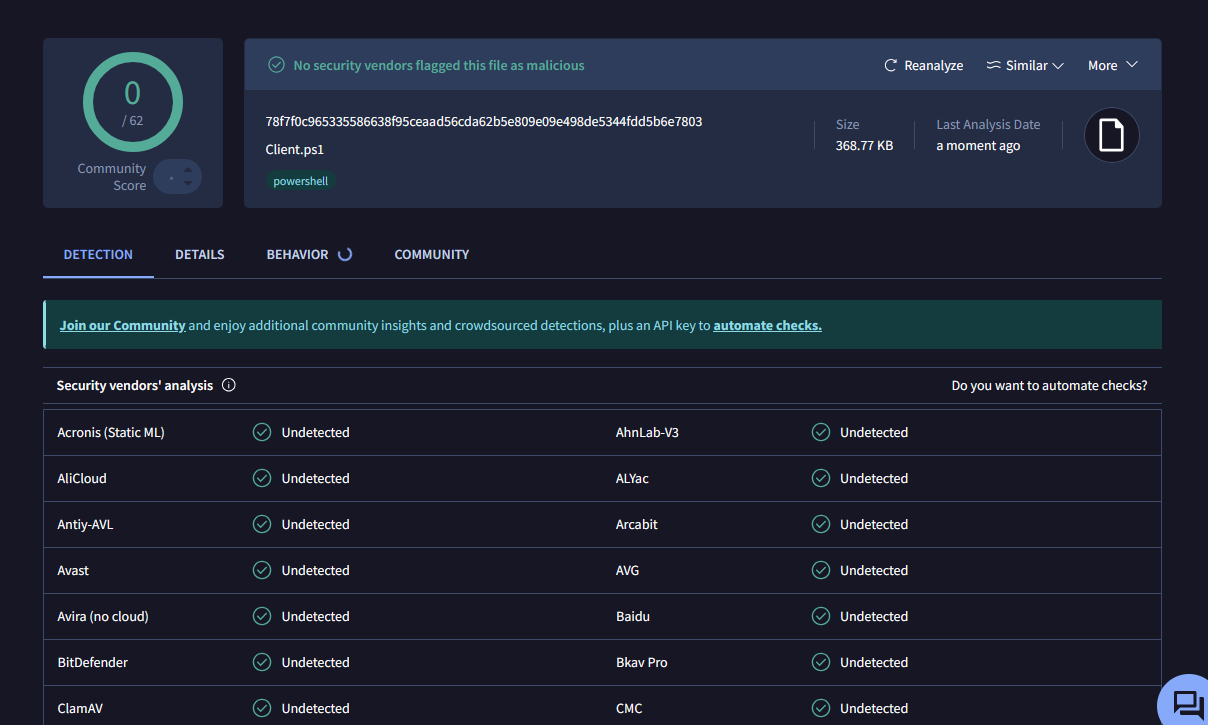
Task: Switch to the Details tab
Action: 199,254
